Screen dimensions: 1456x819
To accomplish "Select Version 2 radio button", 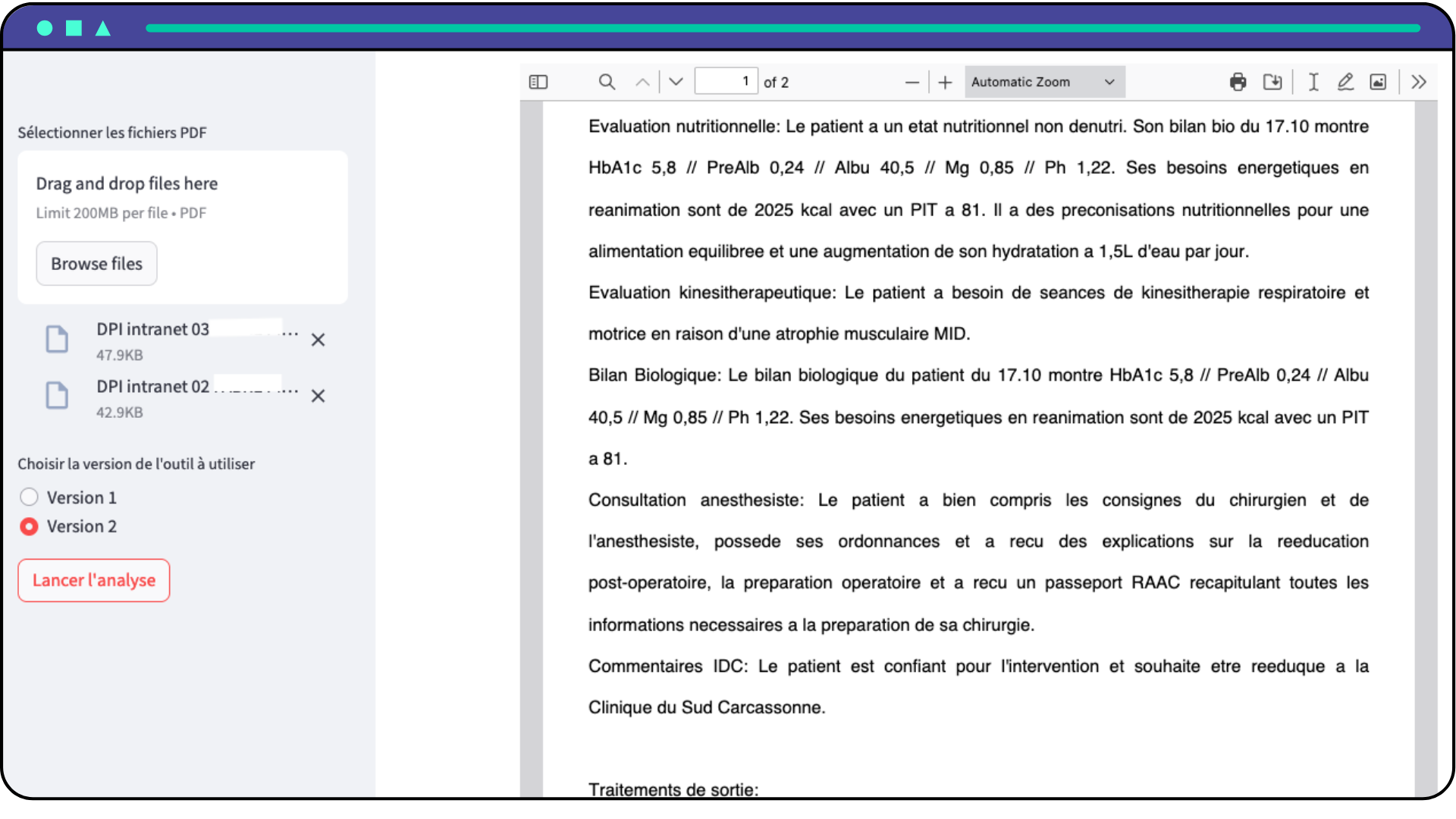I will tap(28, 526).
